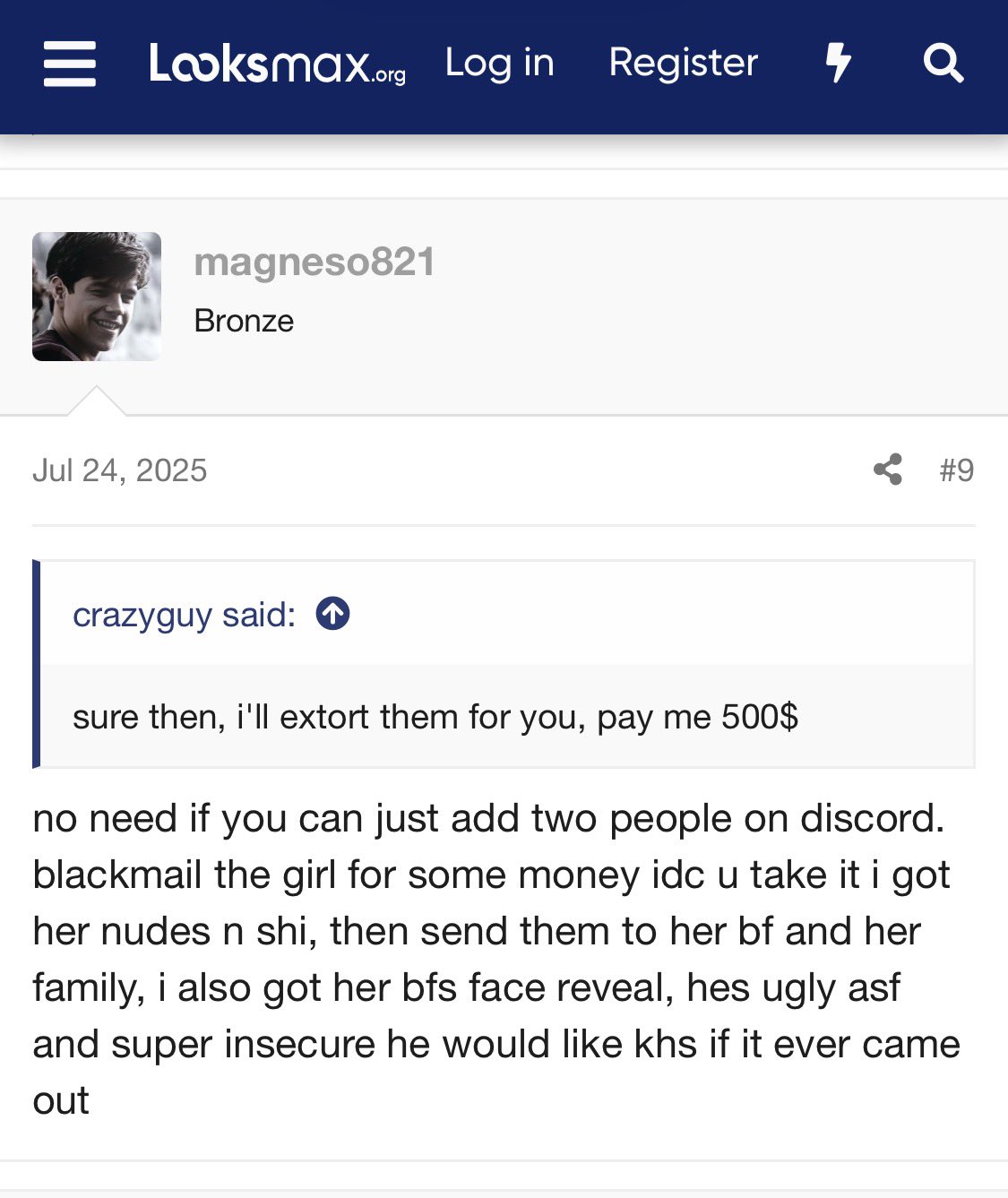
Task: Select the Bronze user rank label
Action: click(244, 321)
